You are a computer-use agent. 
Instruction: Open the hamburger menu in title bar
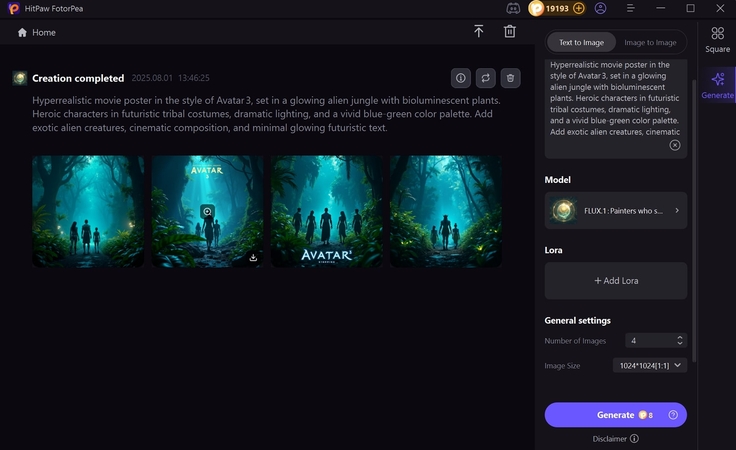point(630,8)
